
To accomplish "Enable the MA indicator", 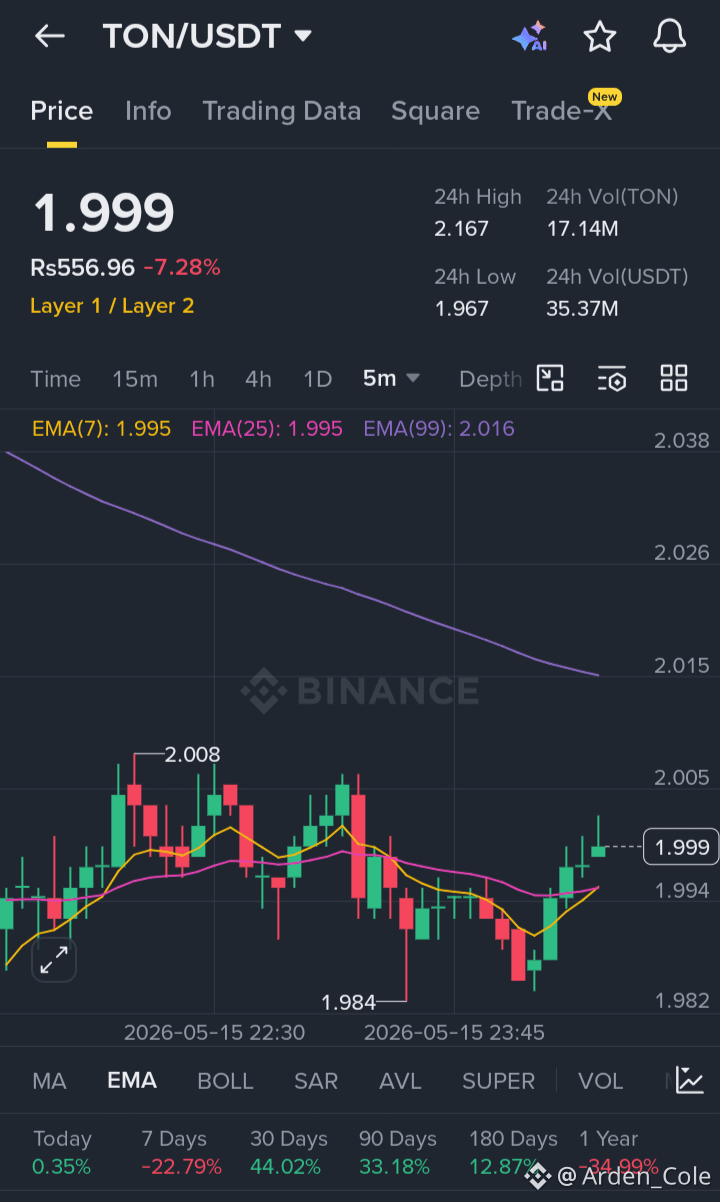I will coord(49,1081).
